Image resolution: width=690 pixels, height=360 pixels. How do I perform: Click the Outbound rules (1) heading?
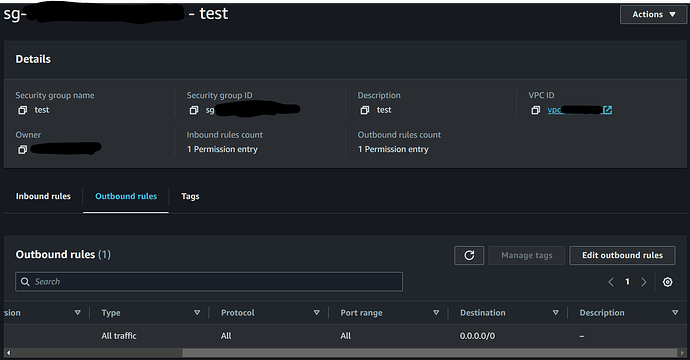(63, 254)
